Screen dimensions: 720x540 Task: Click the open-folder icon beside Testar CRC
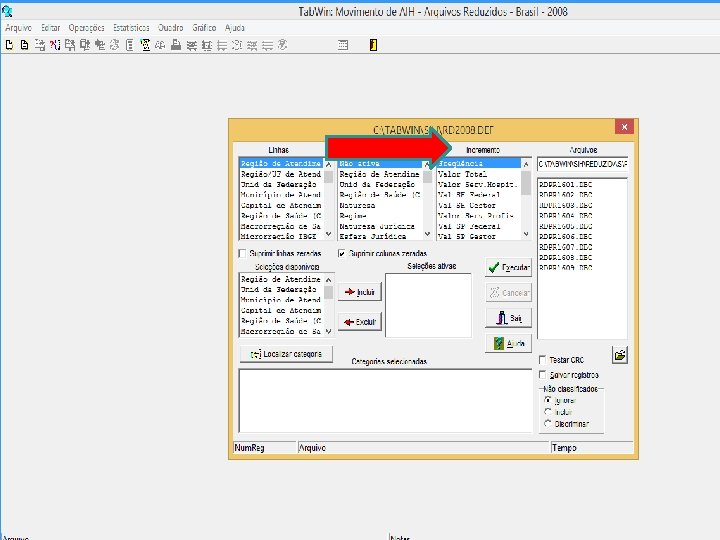click(620, 354)
